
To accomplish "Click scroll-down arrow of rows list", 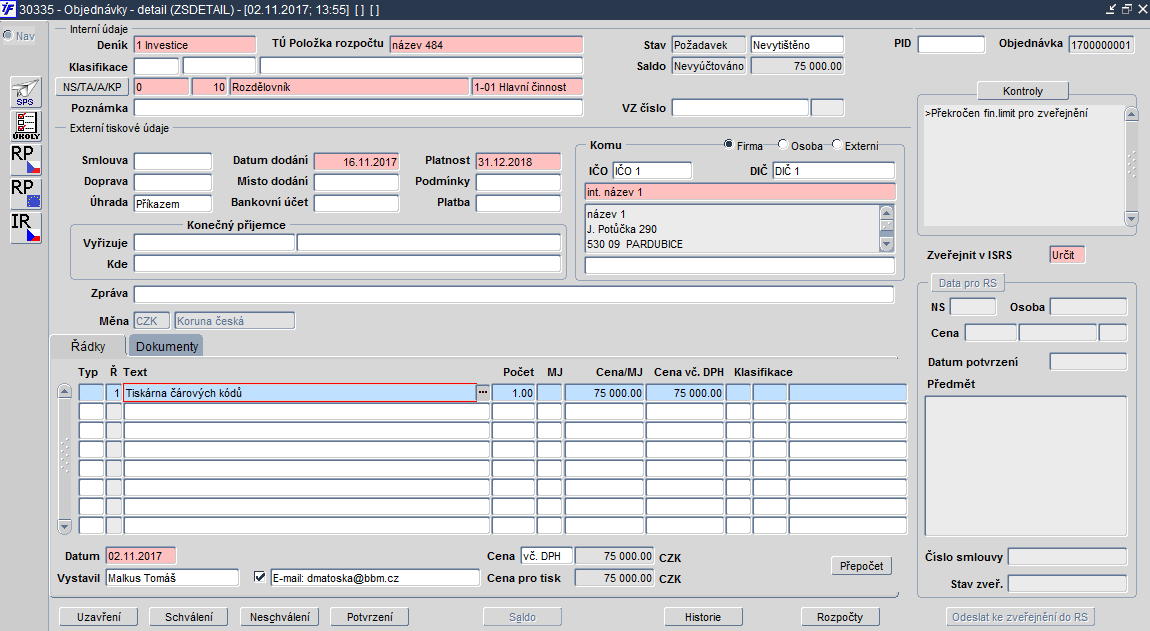I will (65, 526).
